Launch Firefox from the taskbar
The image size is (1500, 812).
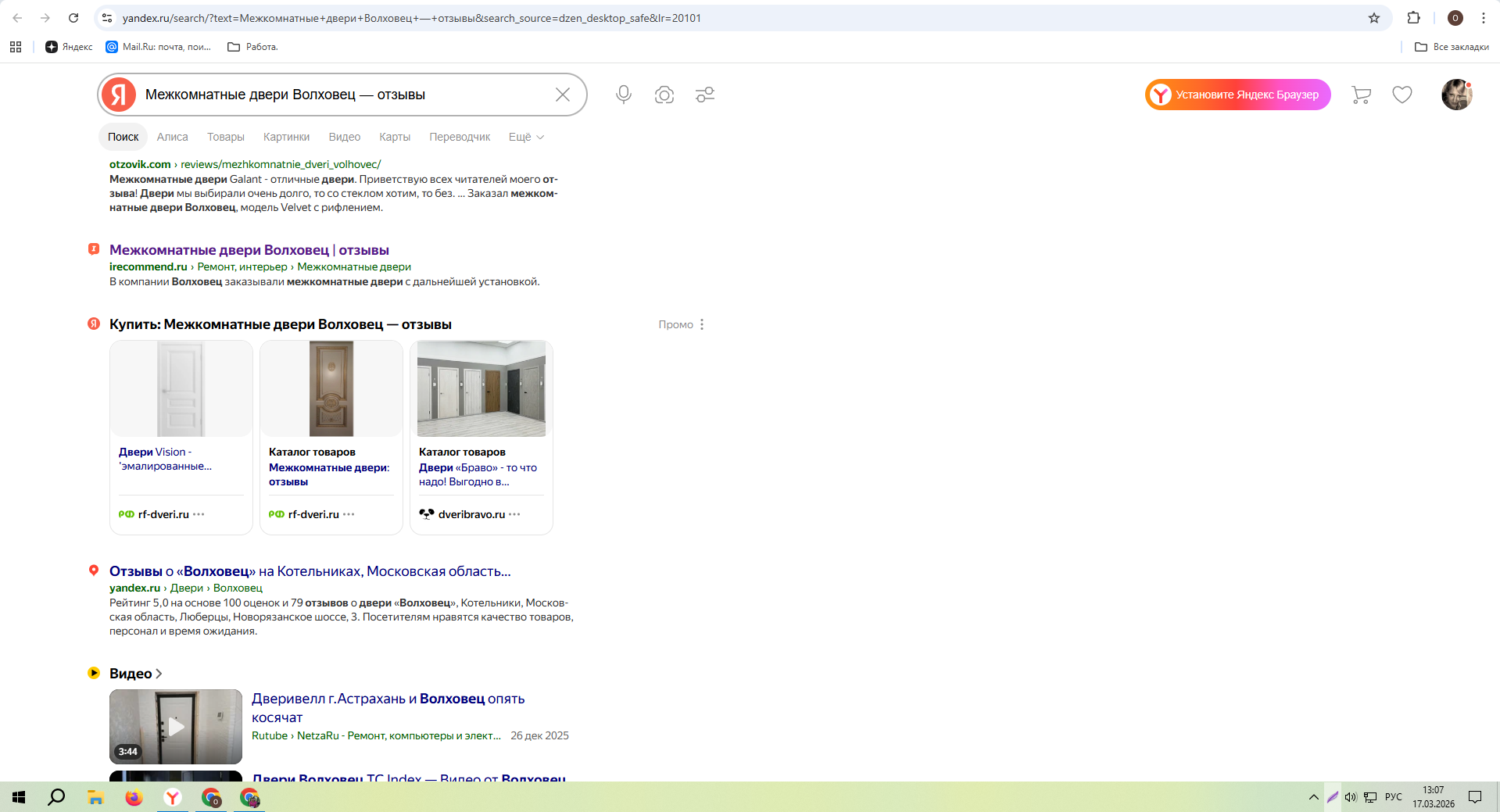point(134,797)
